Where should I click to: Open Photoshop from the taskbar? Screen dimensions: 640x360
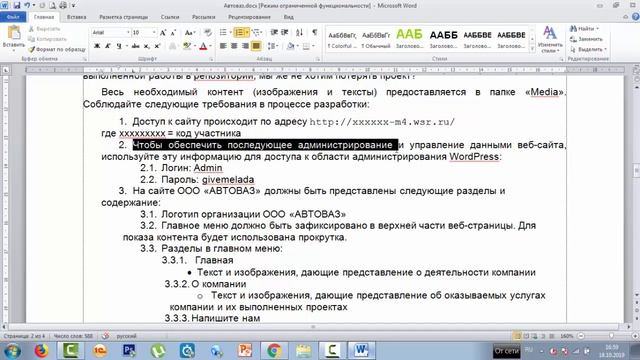point(129,350)
